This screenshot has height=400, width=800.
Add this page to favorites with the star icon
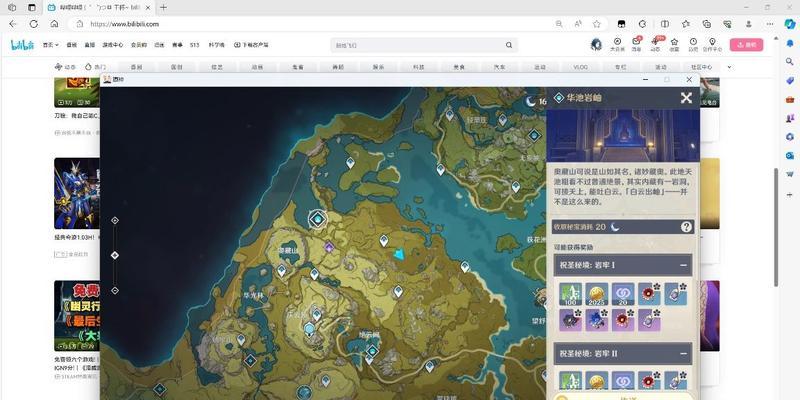tap(597, 24)
